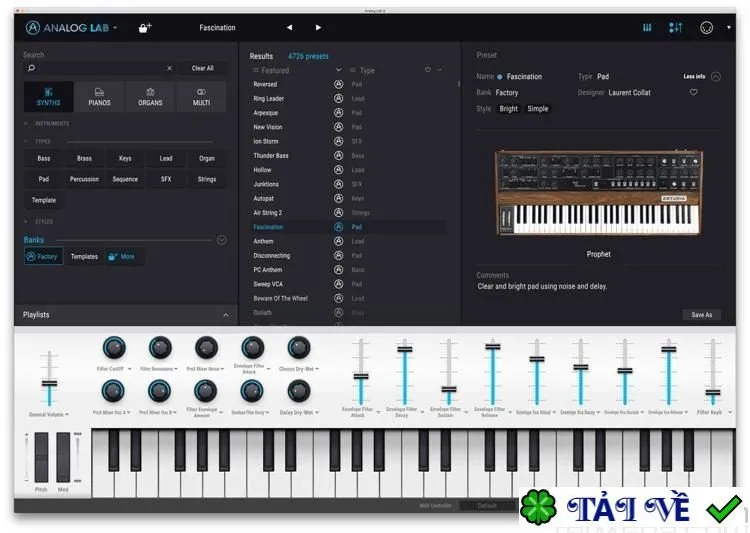The height and width of the screenshot is (533, 750).
Task: Click the Percussion type button
Action: (x=84, y=179)
